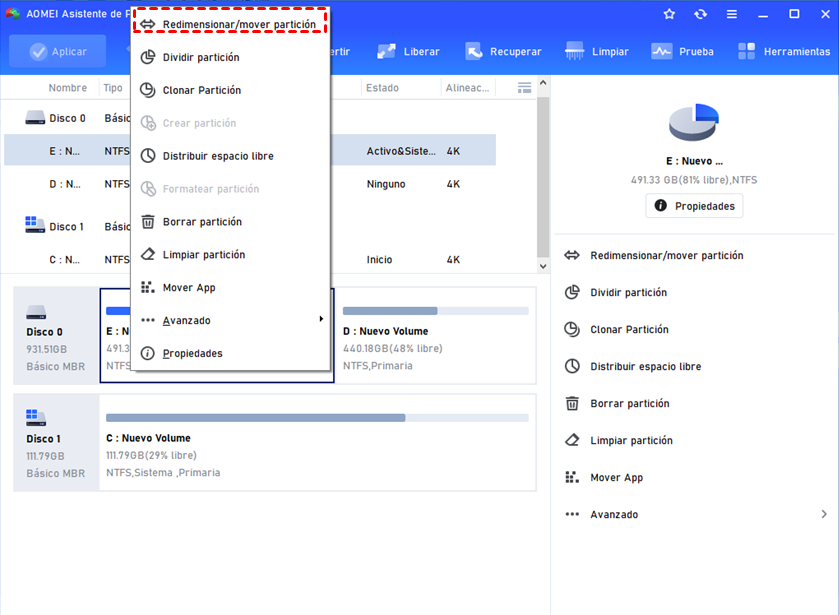Click the Propiedades button in the right panel
The image size is (839, 615).
click(x=695, y=206)
